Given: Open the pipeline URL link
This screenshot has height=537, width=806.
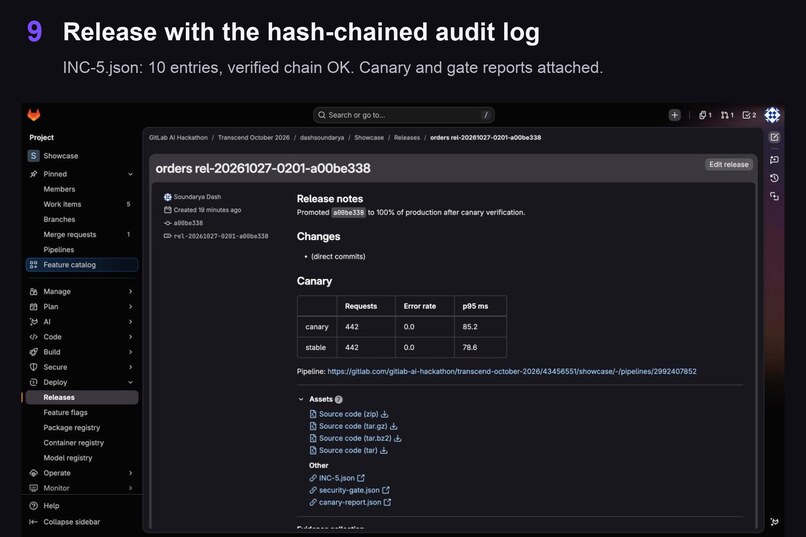Looking at the screenshot, I should click(512, 372).
